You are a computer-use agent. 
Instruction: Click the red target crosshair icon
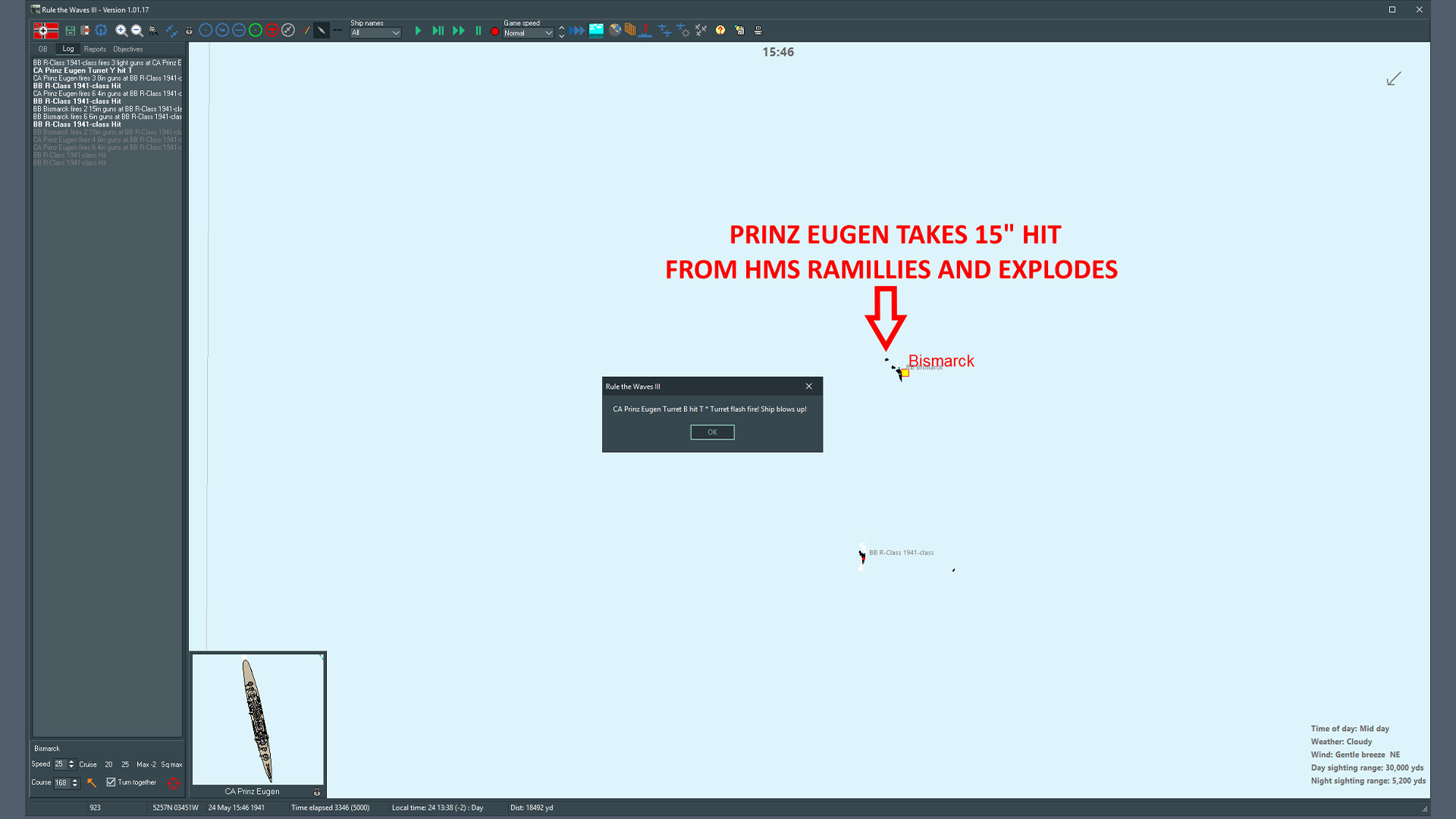pyautogui.click(x=174, y=783)
